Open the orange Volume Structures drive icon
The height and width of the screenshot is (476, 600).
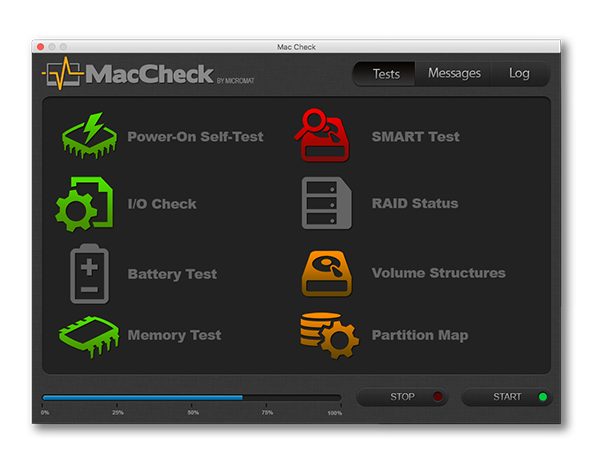pos(326,273)
